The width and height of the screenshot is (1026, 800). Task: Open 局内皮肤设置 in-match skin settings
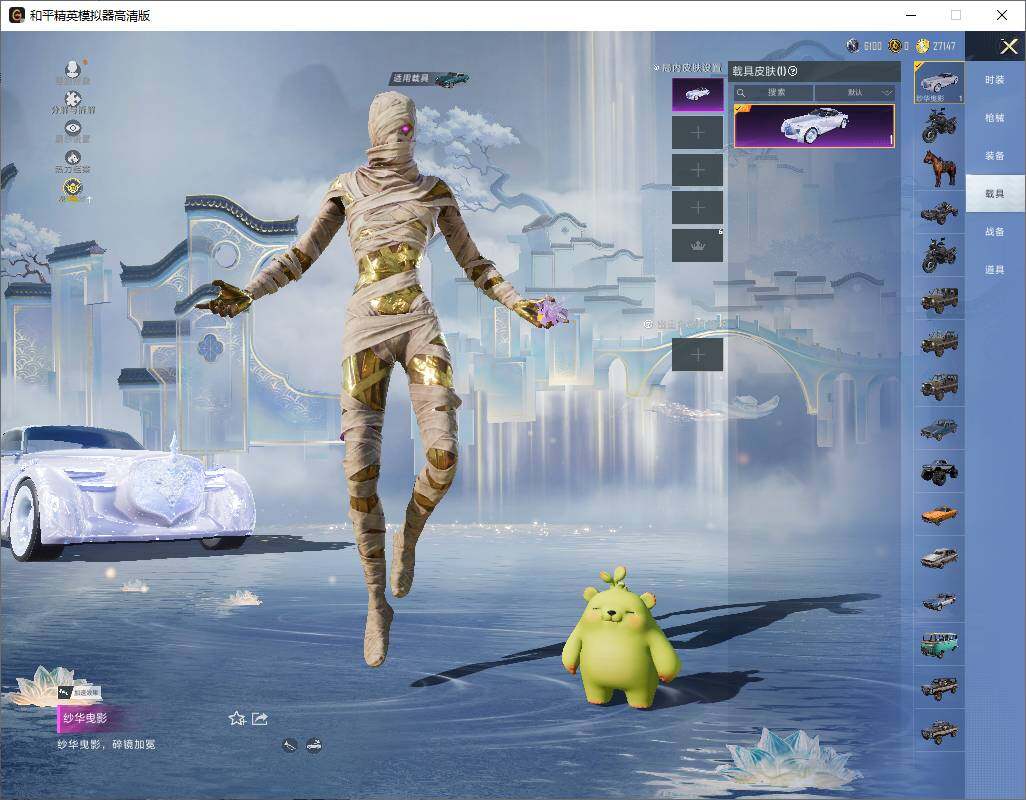pyautogui.click(x=688, y=68)
